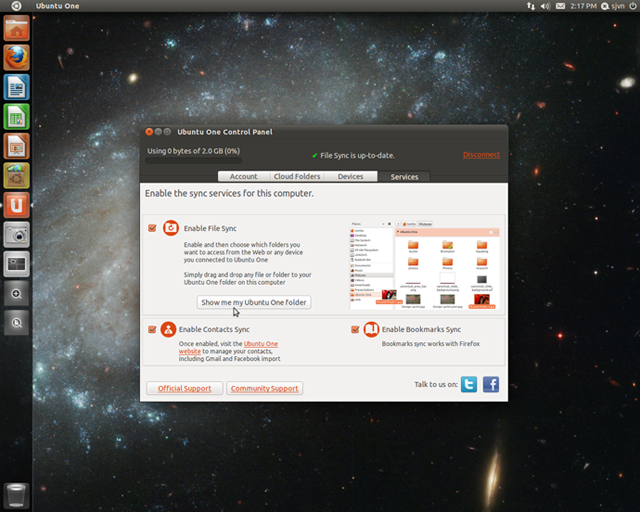Open the Trash in the launcher
The width and height of the screenshot is (640, 512).
[16, 495]
